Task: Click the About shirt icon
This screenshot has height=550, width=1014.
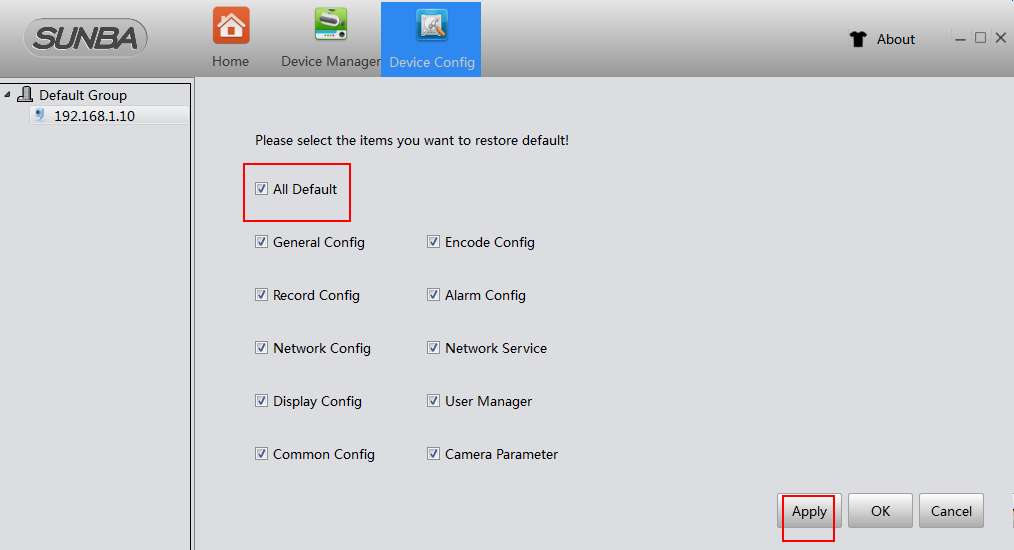Action: tap(858, 39)
